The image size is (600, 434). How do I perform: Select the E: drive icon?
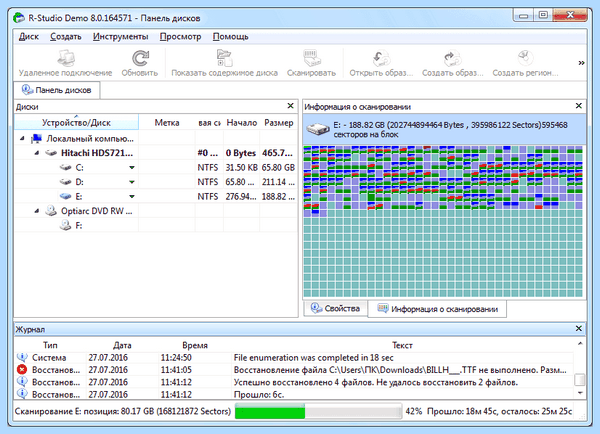tap(65, 196)
